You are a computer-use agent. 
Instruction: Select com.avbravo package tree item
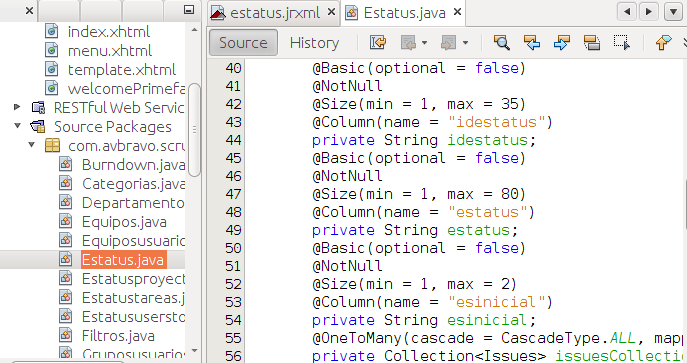[x=127, y=146]
